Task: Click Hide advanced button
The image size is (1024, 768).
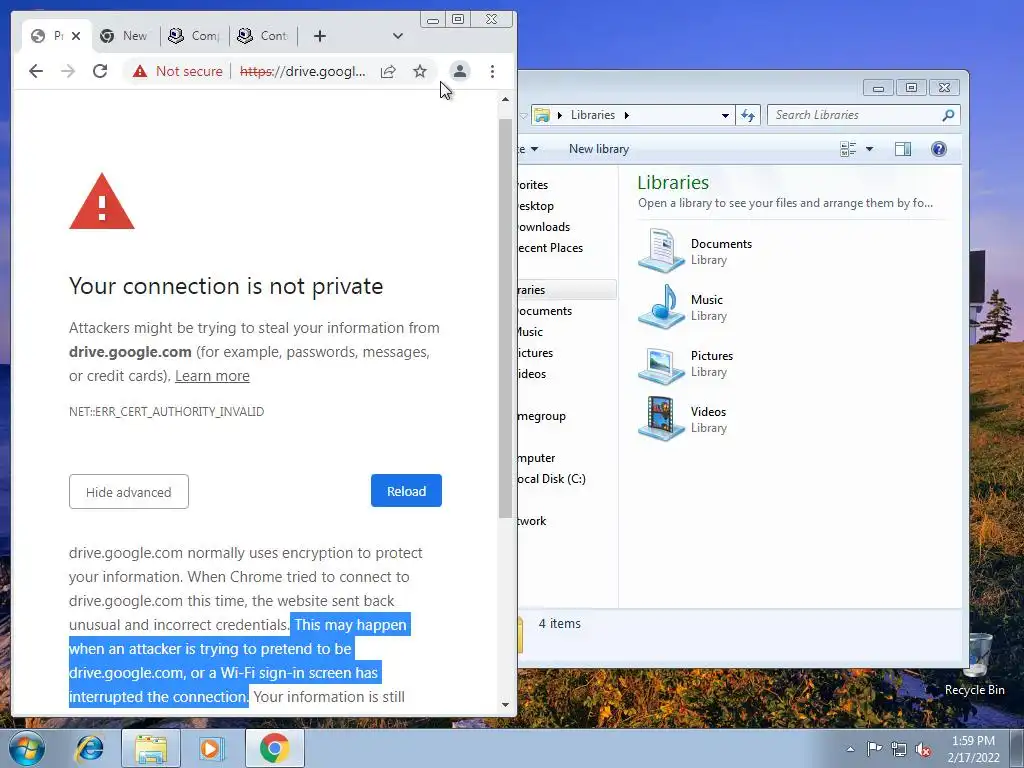Action: pos(129,492)
